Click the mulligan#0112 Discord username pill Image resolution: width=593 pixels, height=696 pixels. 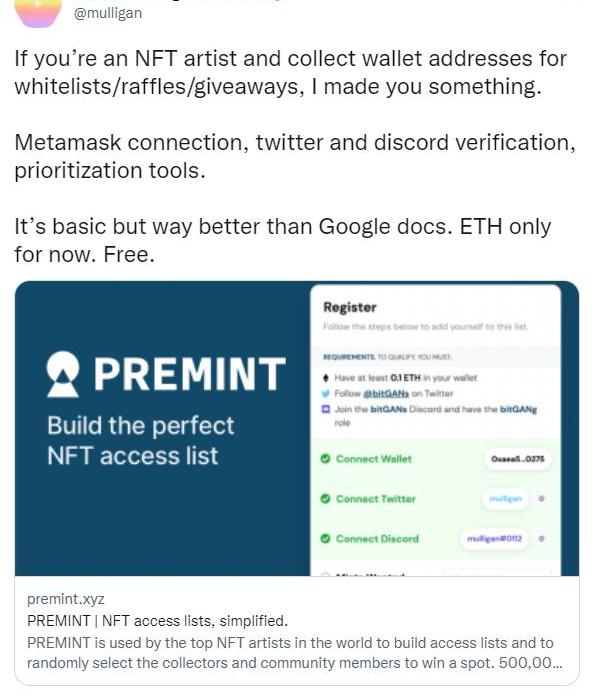[494, 538]
